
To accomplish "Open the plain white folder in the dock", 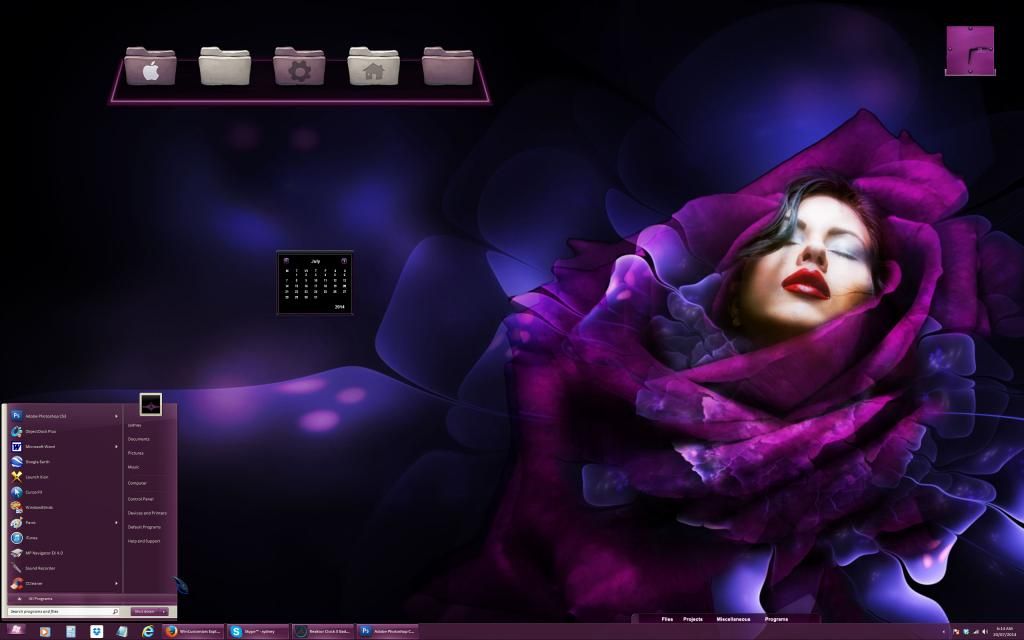I will [x=225, y=66].
